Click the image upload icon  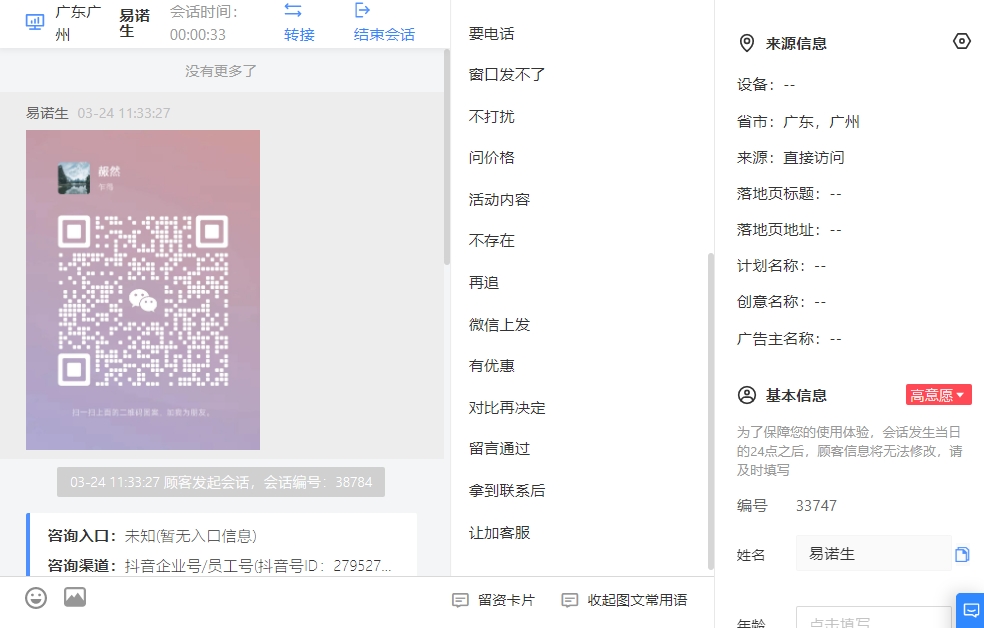click(75, 597)
